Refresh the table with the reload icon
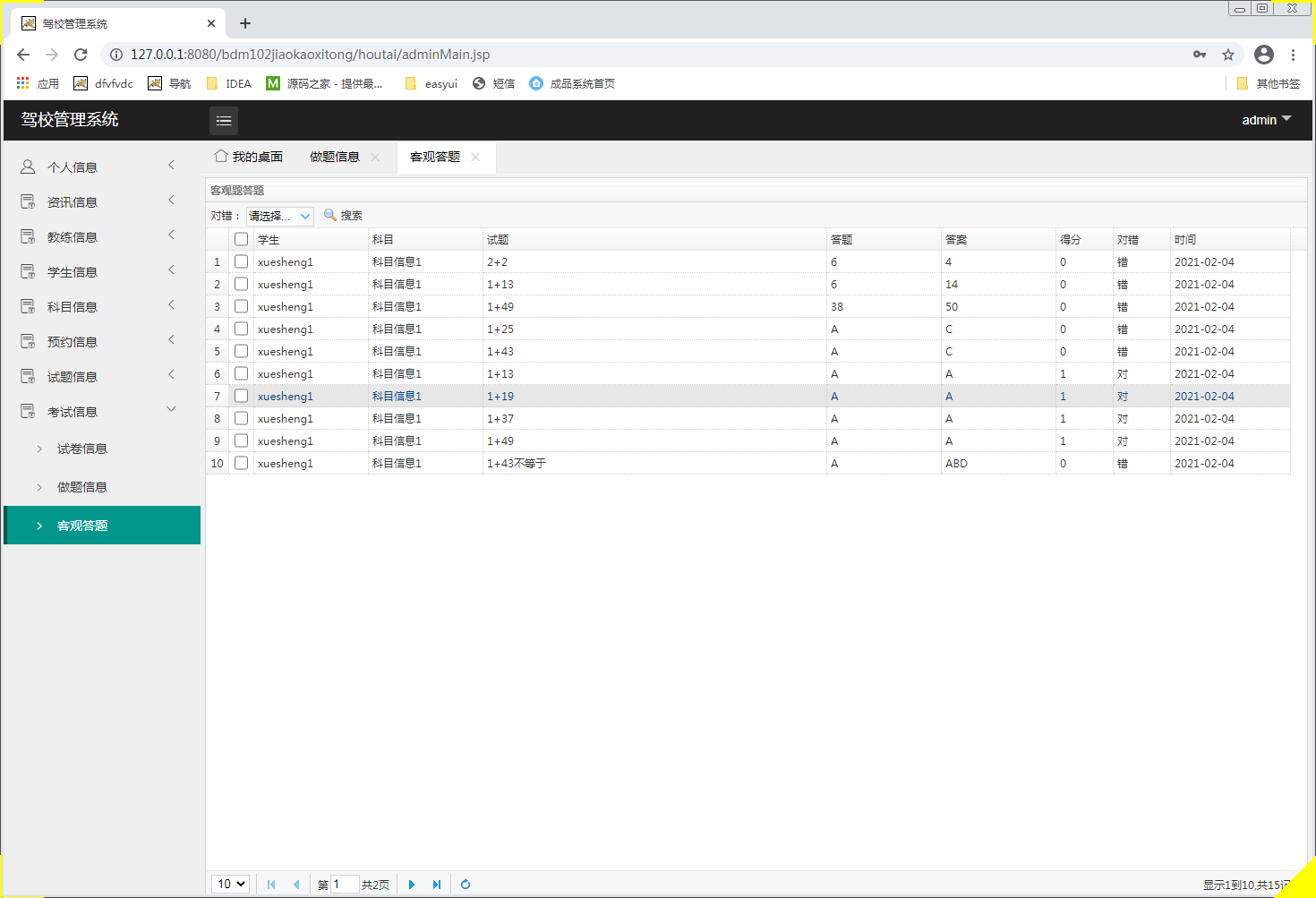The width and height of the screenshot is (1316, 898). coord(466,885)
